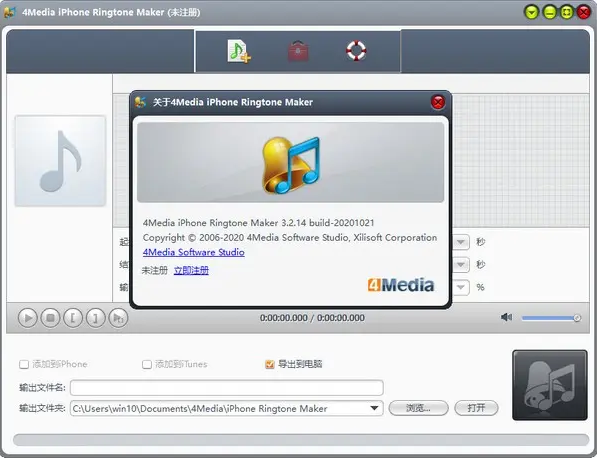Toggle 添加到iPhone checkbox
The width and height of the screenshot is (597, 458).
point(24,364)
